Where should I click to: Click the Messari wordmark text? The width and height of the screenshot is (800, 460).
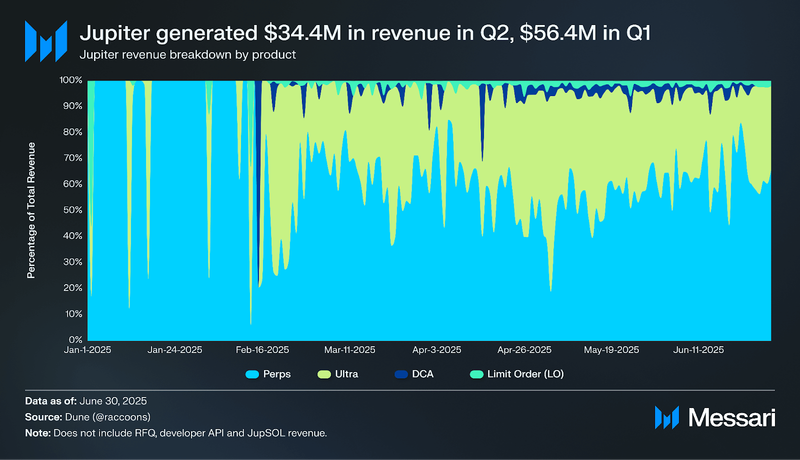(732, 418)
